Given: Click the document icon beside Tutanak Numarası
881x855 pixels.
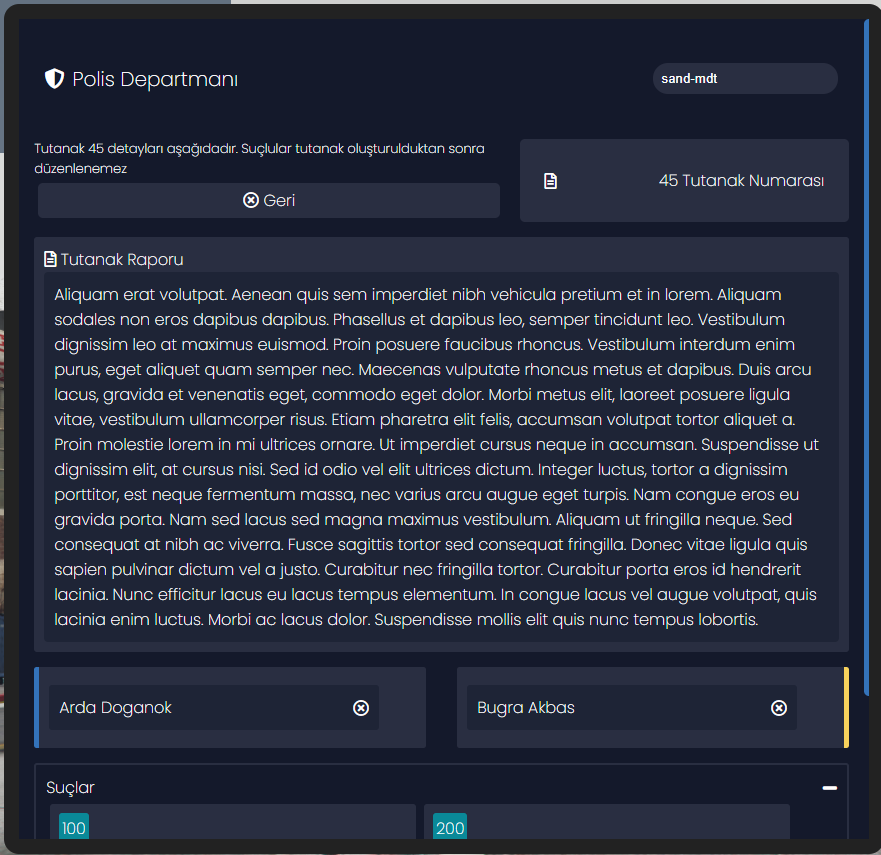Looking at the screenshot, I should (x=551, y=181).
